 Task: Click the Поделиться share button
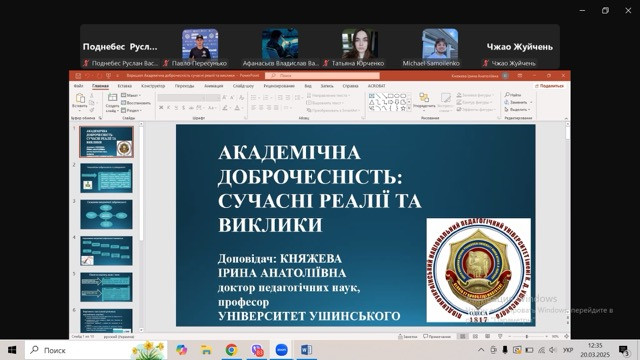549,86
